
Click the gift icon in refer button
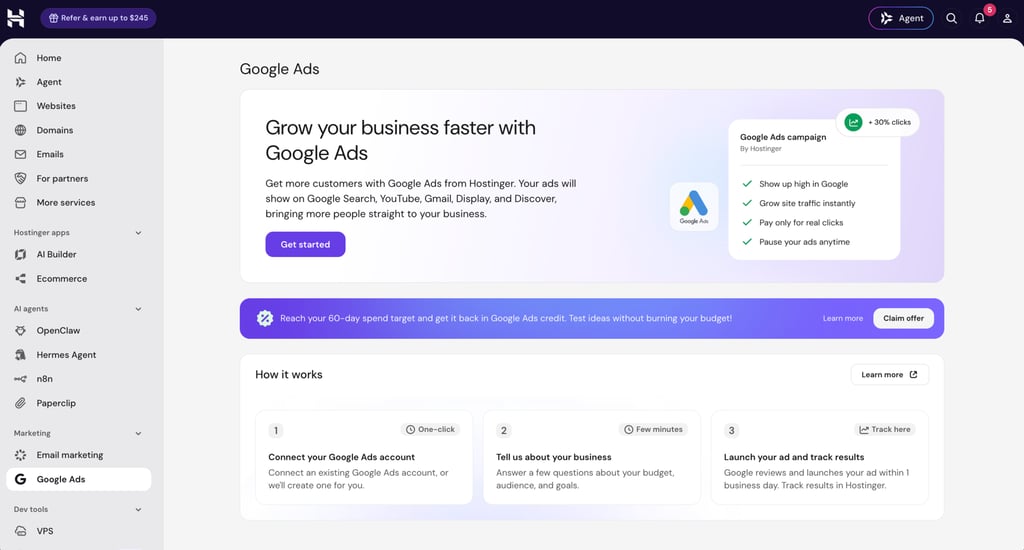54,18
